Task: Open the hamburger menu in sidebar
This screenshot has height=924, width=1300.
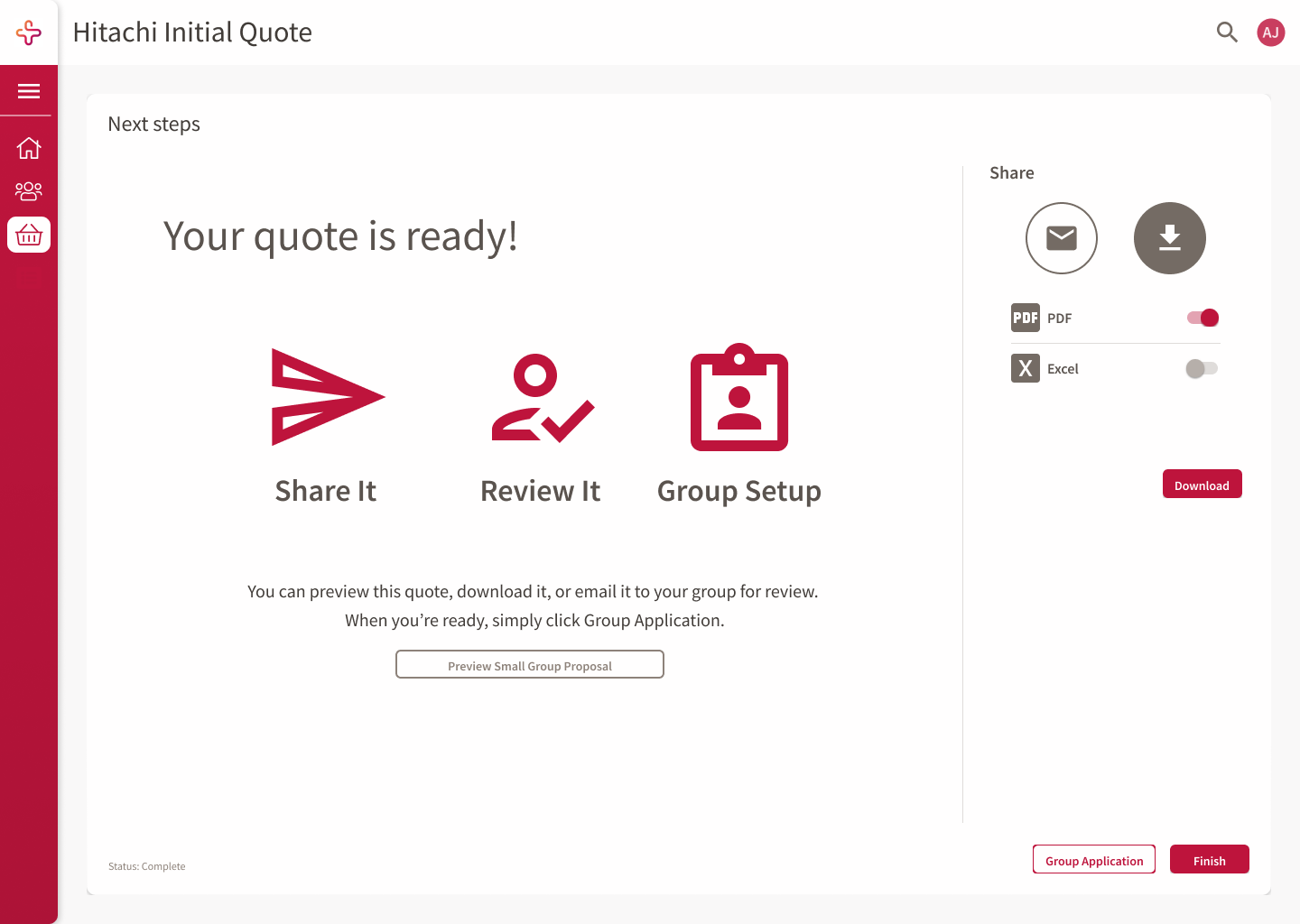Action: 29,91
